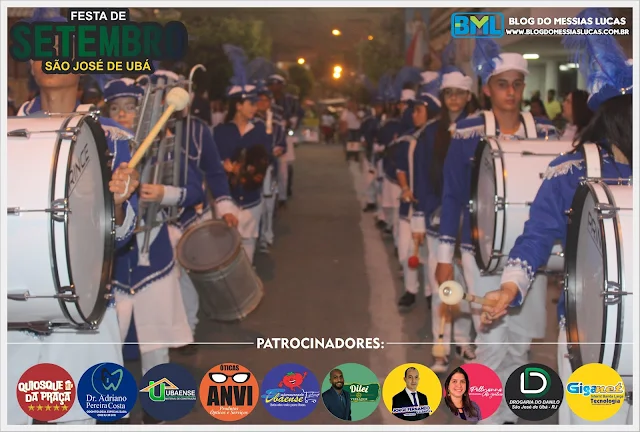Click the BML blog logo
Viewport: 640px width, 432px height.
coord(477,25)
